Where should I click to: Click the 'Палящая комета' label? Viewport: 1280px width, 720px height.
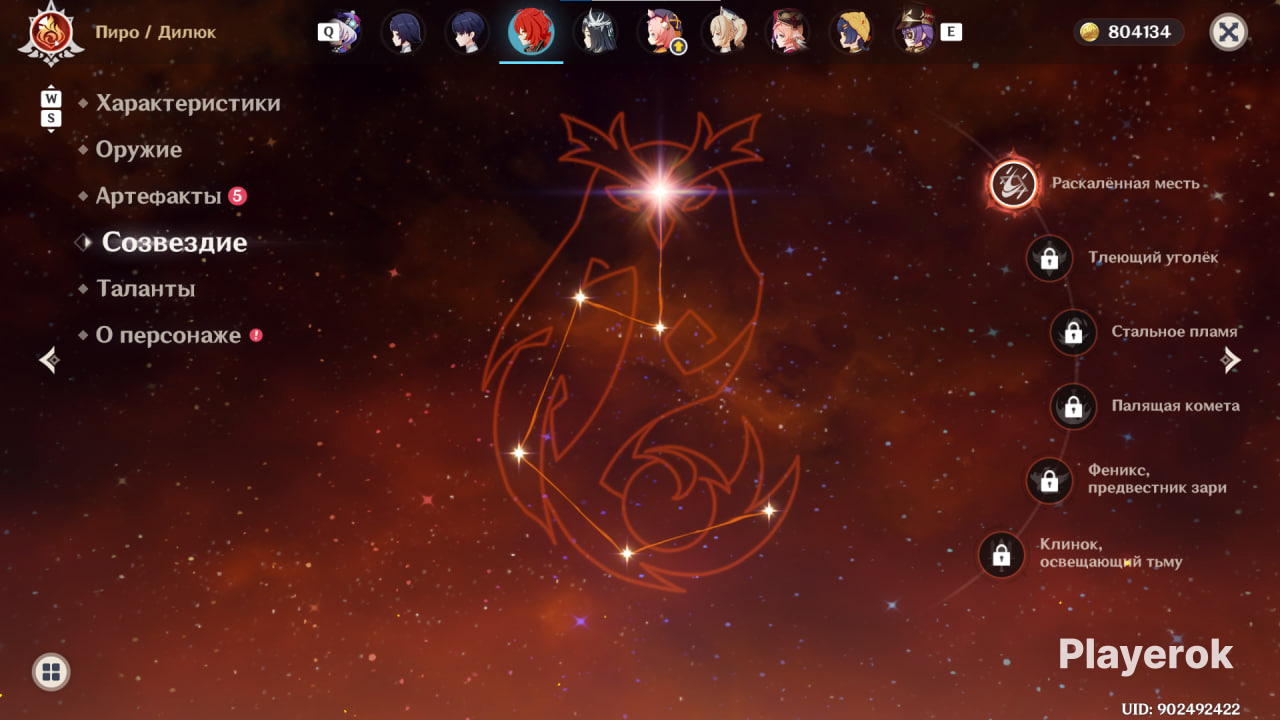pyautogui.click(x=1176, y=406)
